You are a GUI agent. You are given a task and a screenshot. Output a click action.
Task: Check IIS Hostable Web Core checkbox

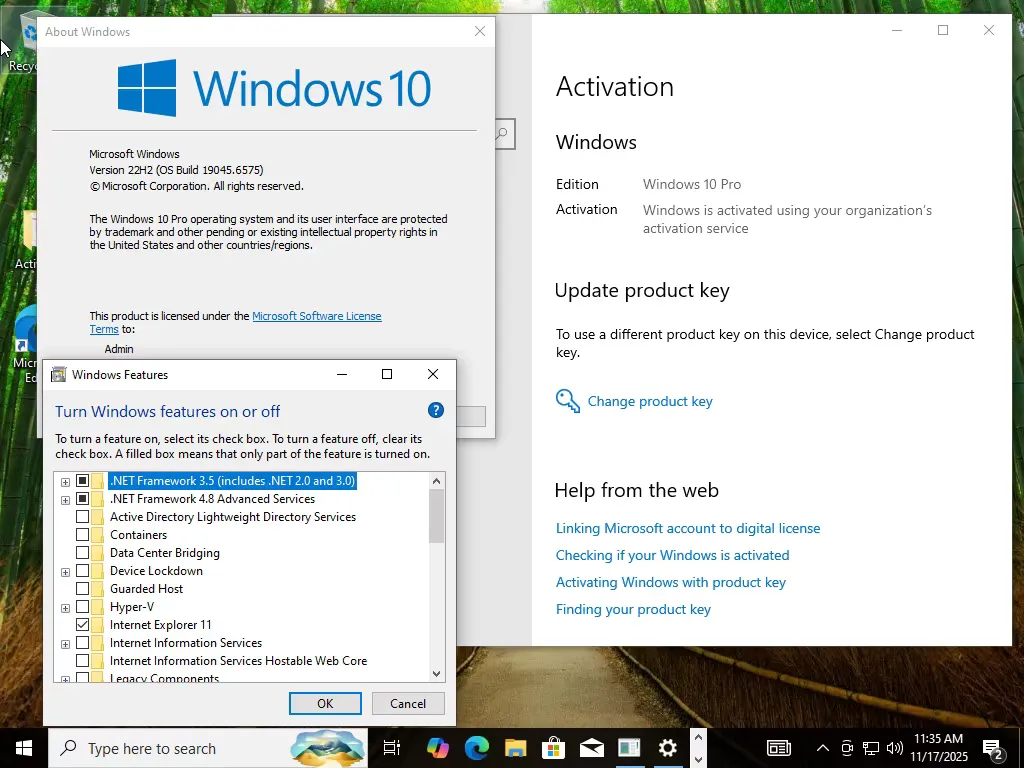tap(82, 661)
